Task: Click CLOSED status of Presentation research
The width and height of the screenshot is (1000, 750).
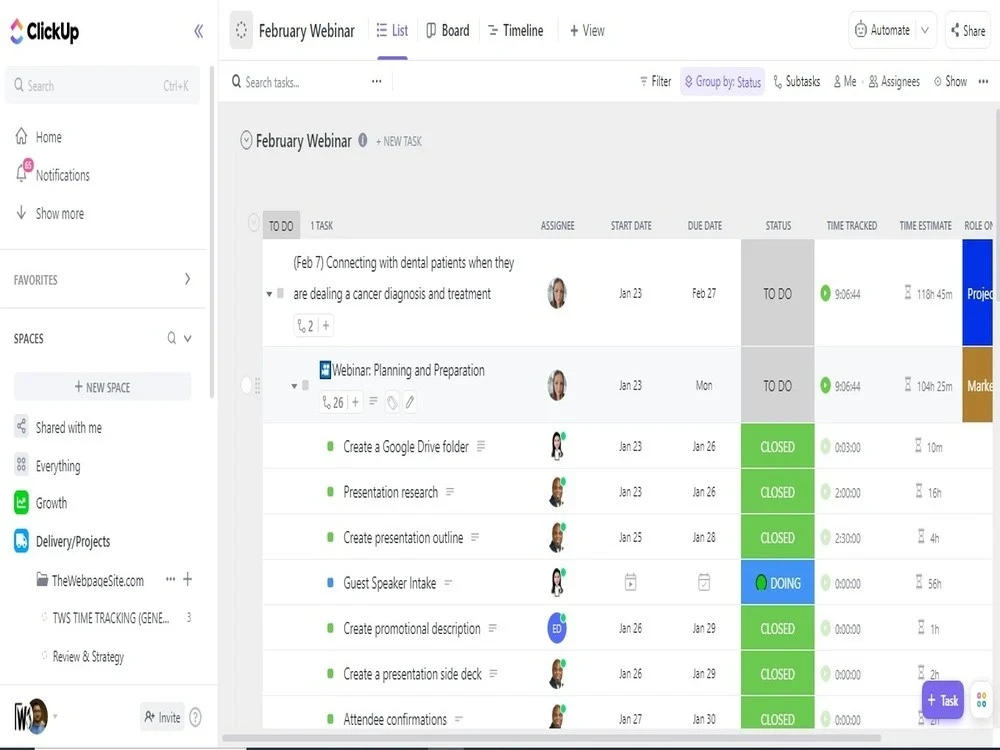Action: click(x=777, y=492)
